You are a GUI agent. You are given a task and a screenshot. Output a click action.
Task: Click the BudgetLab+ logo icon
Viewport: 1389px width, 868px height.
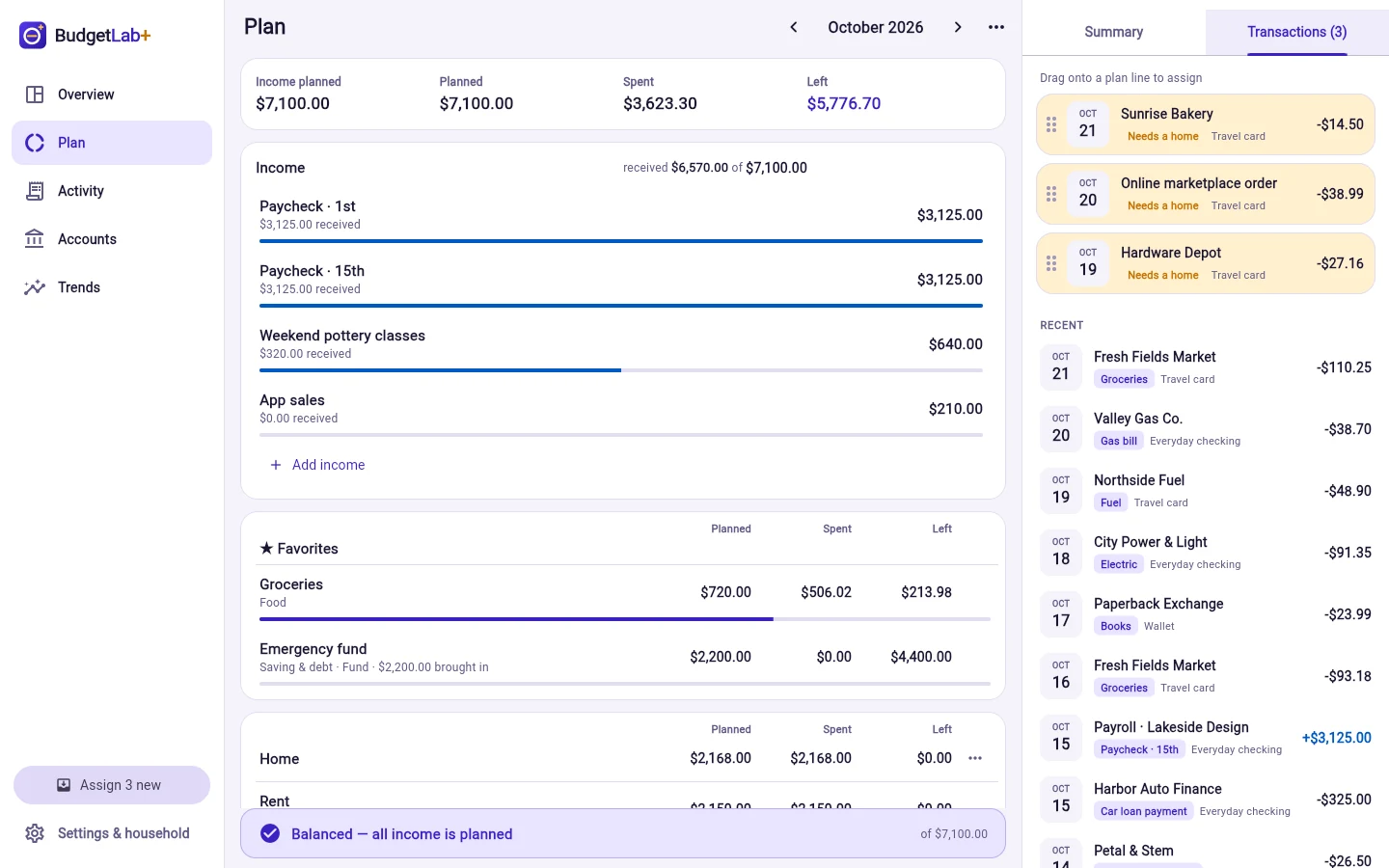[x=33, y=36]
